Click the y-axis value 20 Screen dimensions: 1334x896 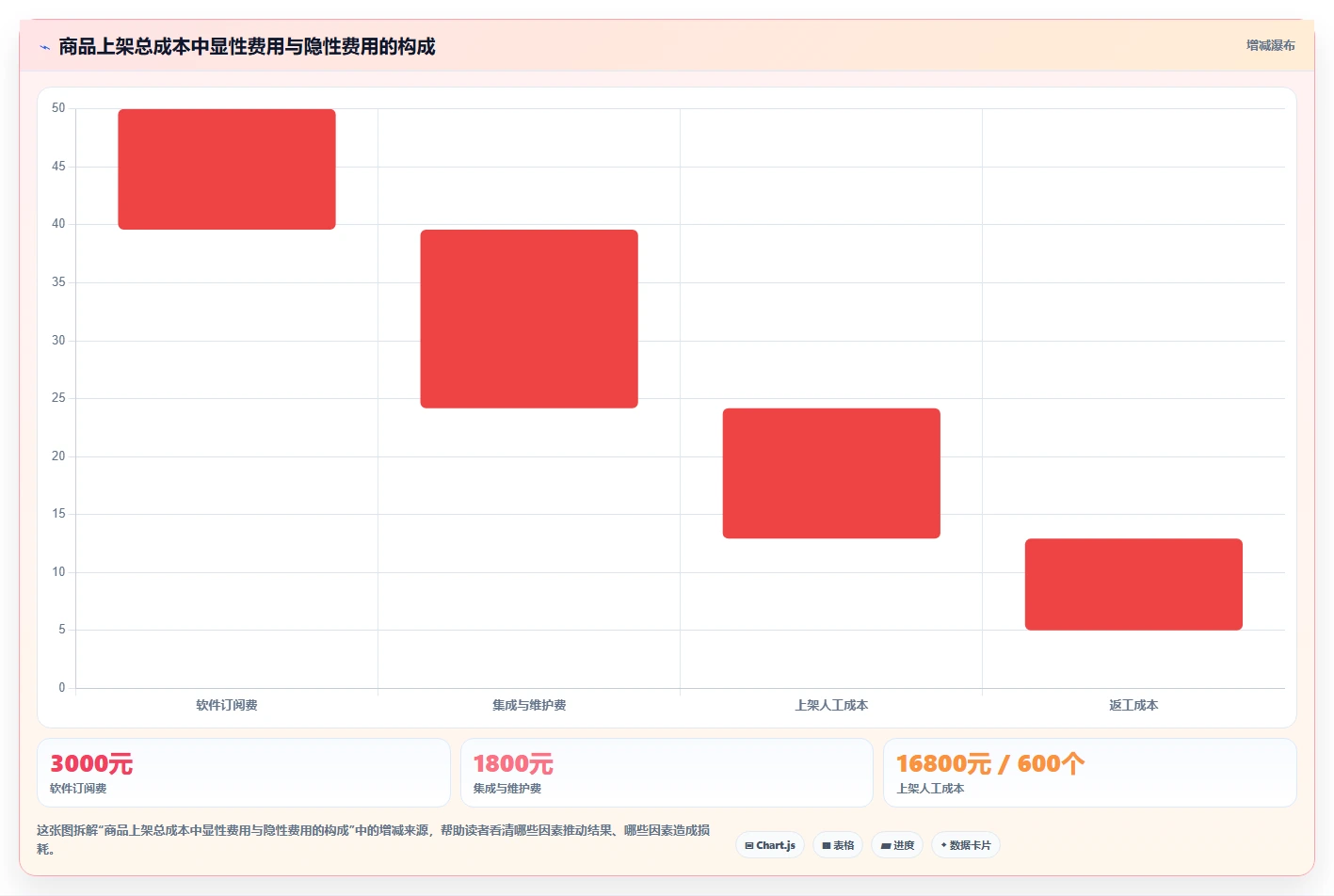(x=58, y=456)
